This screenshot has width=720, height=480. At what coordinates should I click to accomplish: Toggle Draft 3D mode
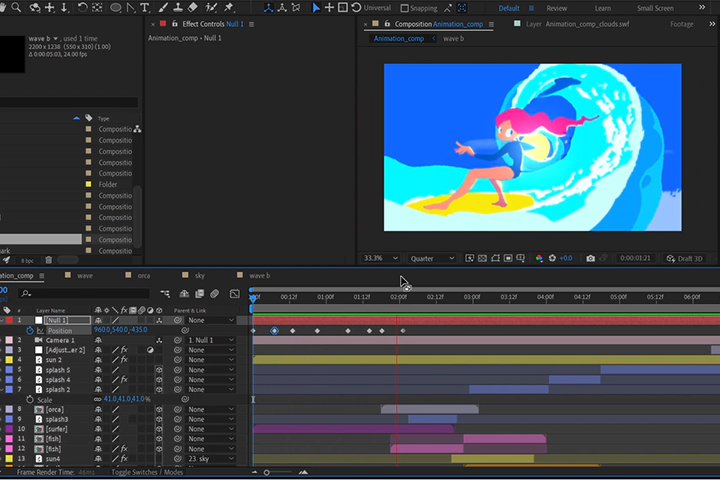point(685,258)
